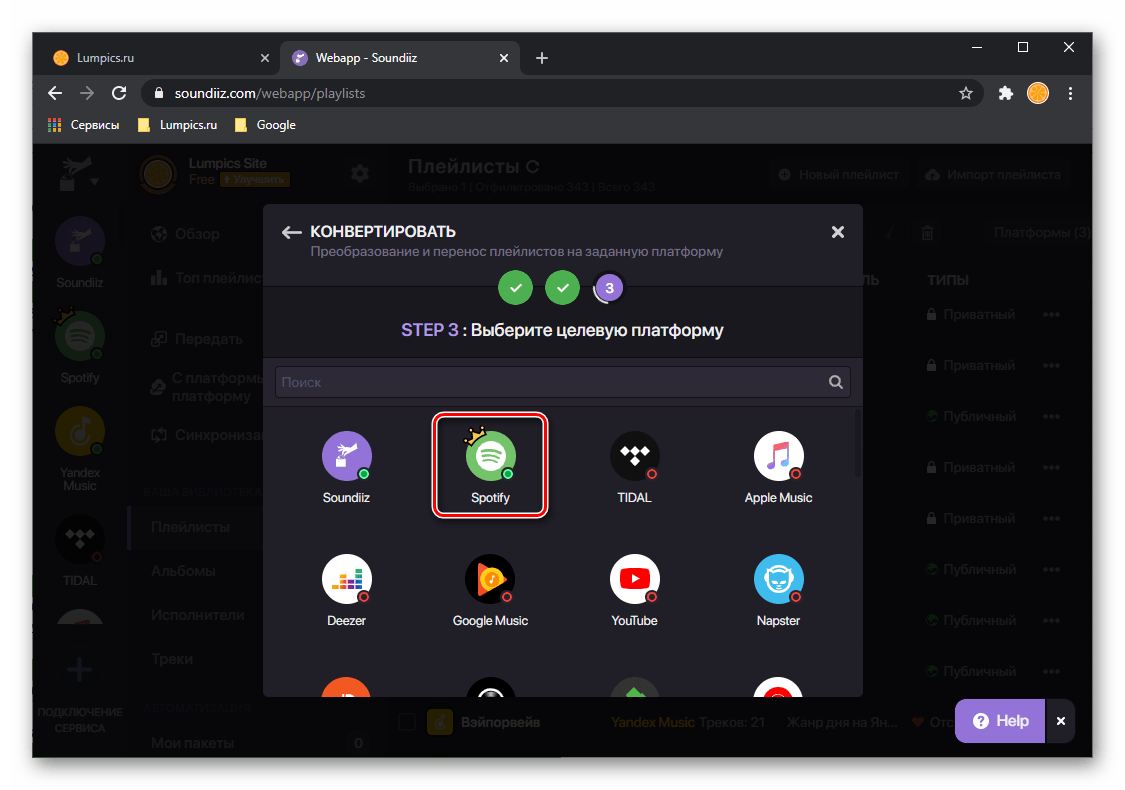Select Spotify as the target platform
Screen dimensions: 1125x790
[490, 464]
